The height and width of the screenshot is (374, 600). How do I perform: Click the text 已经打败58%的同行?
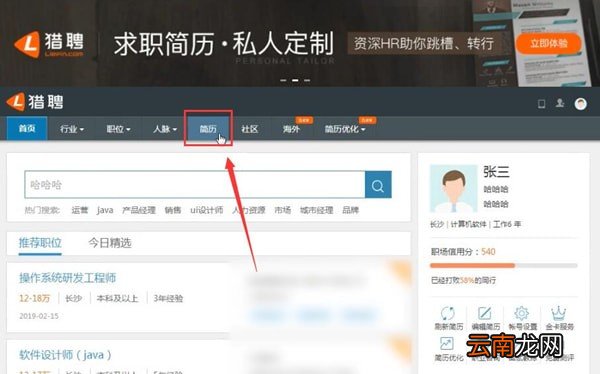[463, 280]
